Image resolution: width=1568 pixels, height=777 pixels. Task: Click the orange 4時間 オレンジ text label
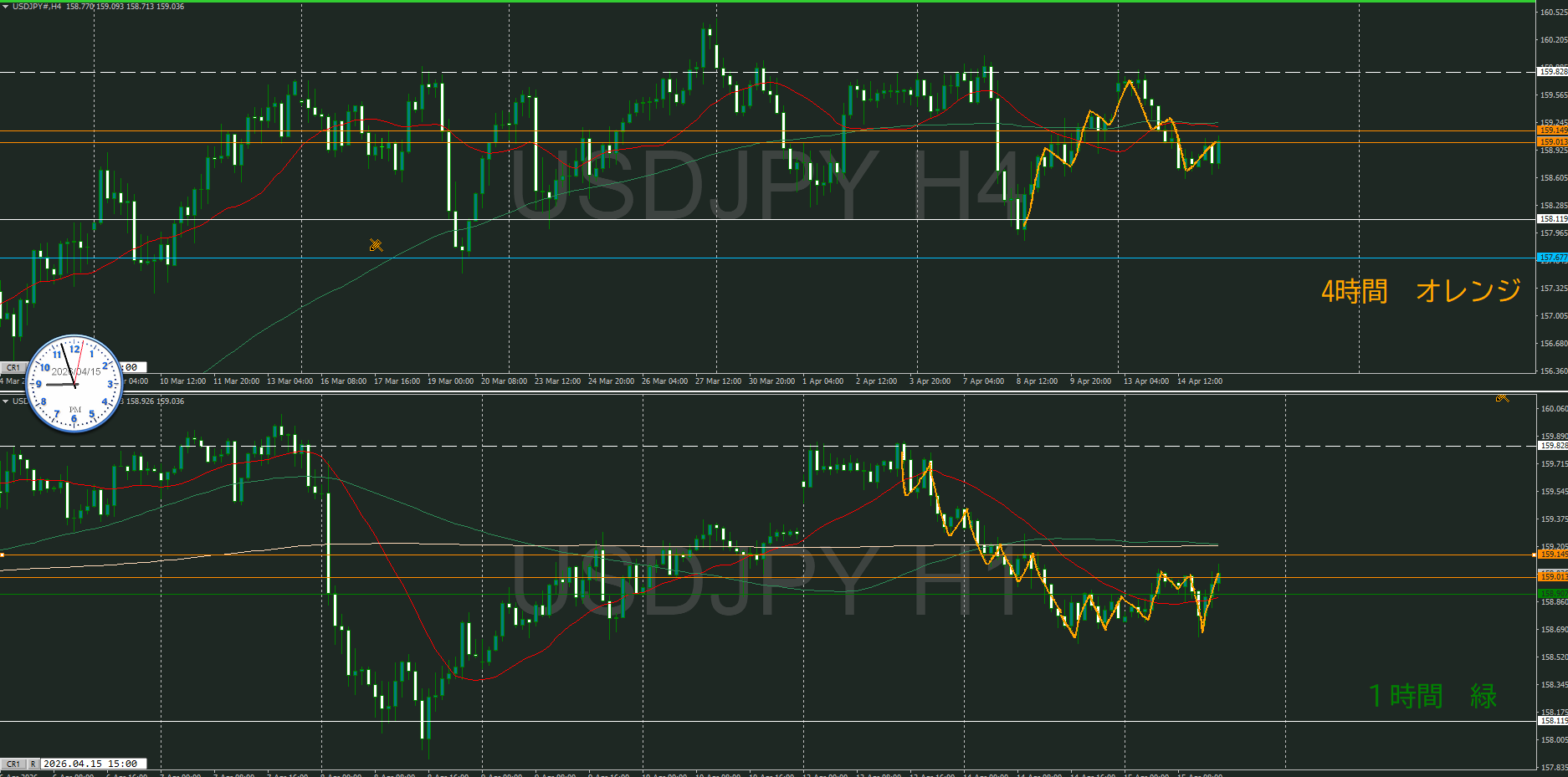1420,291
